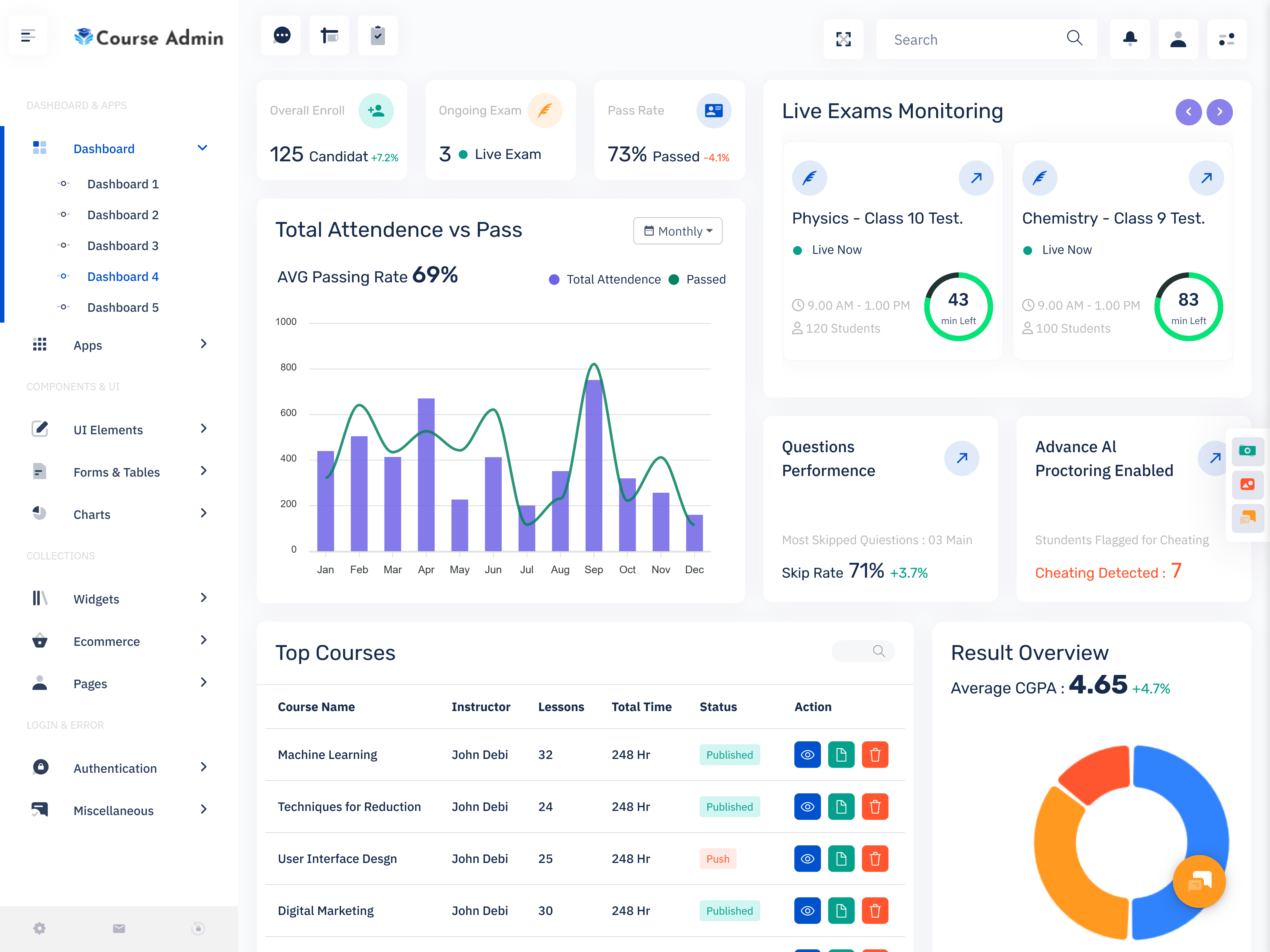Screen dimensions: 1270x952
Task: View Digital Marketing course eye icon
Action: pyautogui.click(x=807, y=911)
